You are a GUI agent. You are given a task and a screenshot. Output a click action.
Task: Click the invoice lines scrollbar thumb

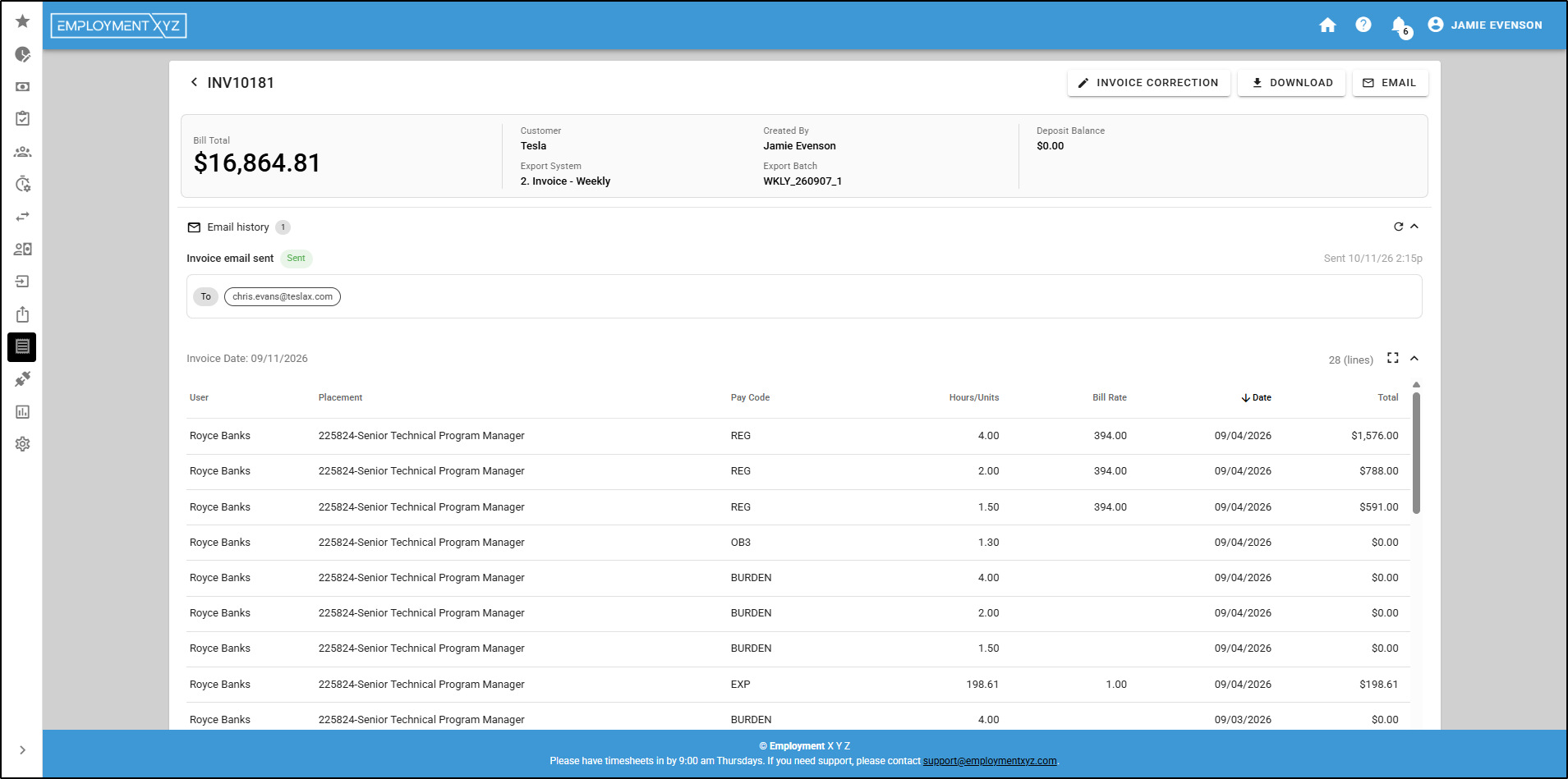(x=1416, y=453)
